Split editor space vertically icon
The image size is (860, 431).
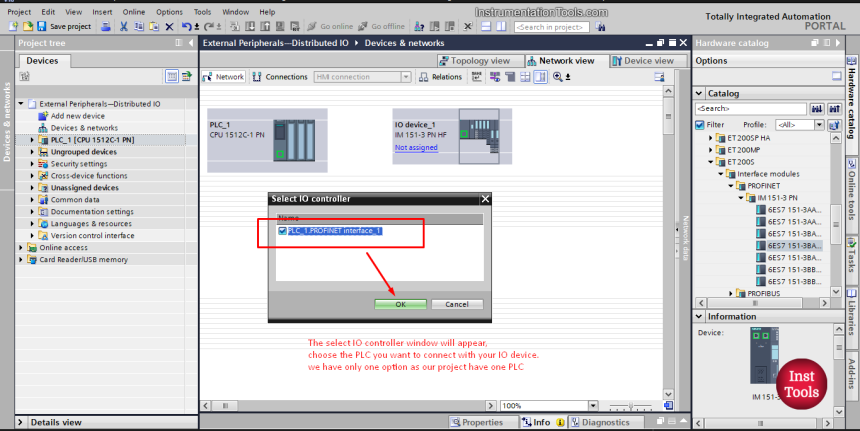pyautogui.click(x=501, y=26)
